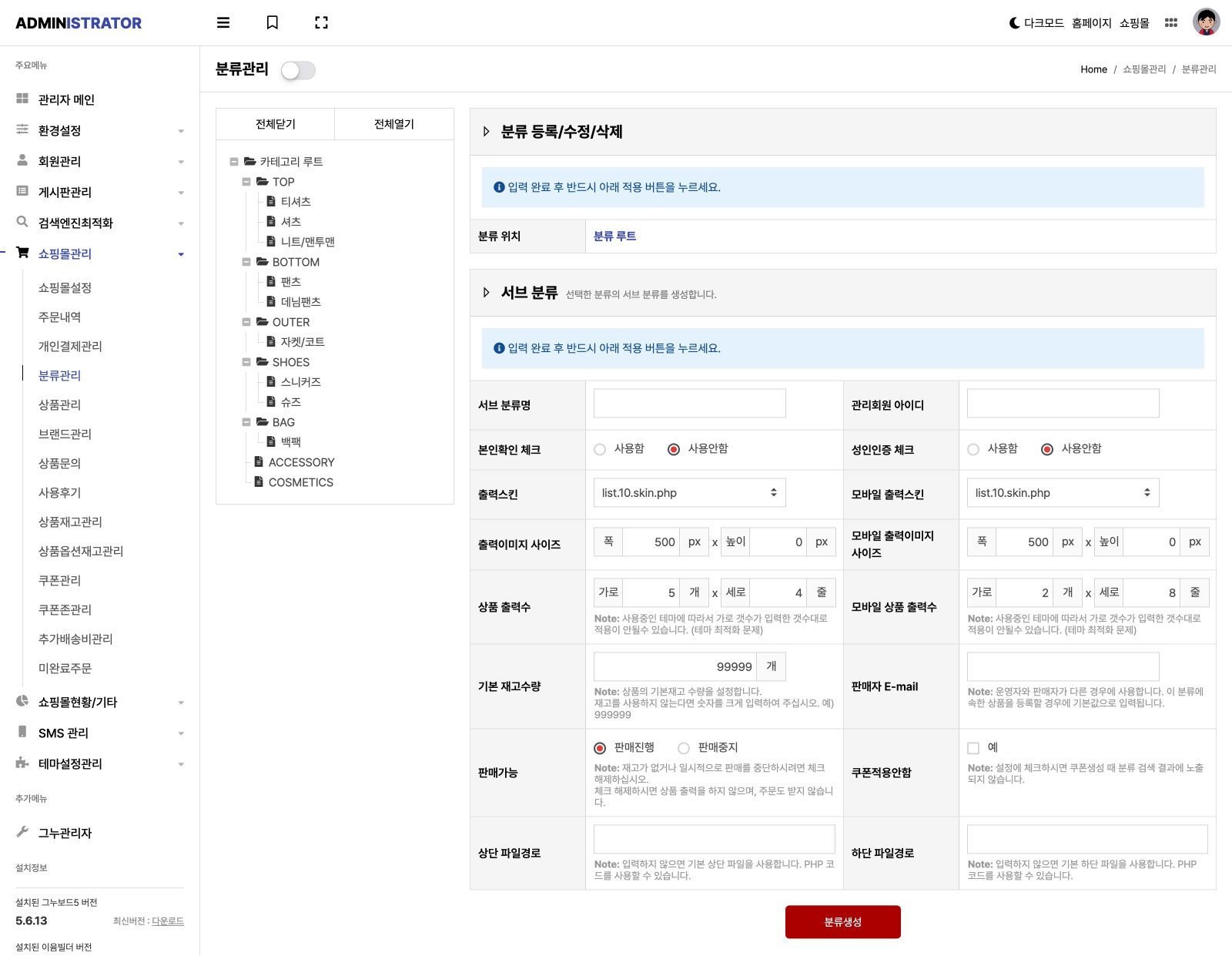The image size is (1232, 956).
Task: Expand the 환경설정 sidebar menu arrow
Action: 181,131
